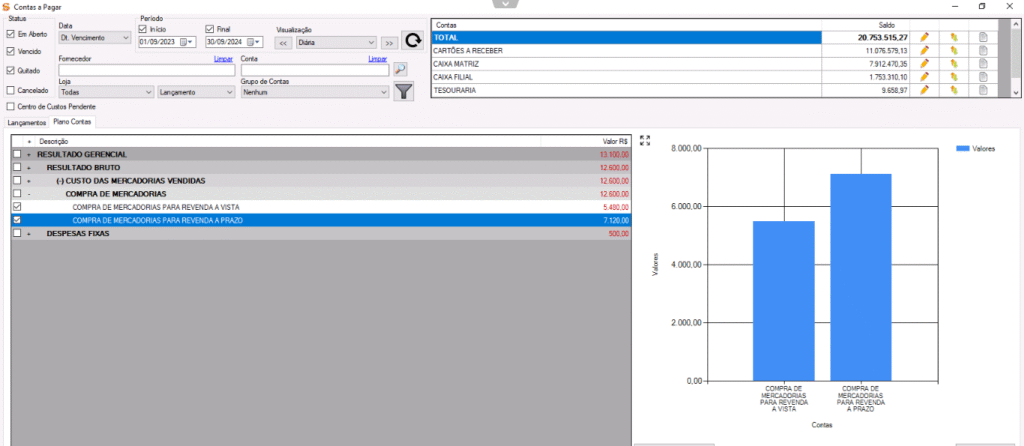Screen dimensions: 1024x446
Task: Expand the DESPESAS FIXAS tree row
Action: click(29, 233)
